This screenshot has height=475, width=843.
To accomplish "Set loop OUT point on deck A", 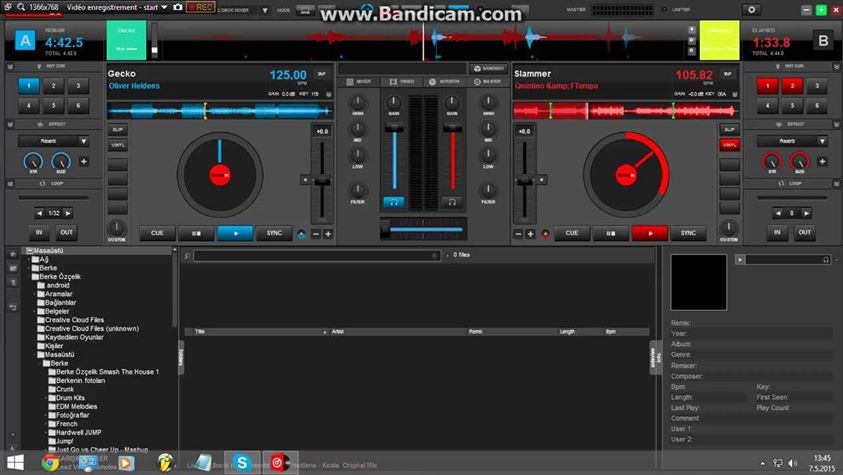I will (x=66, y=232).
